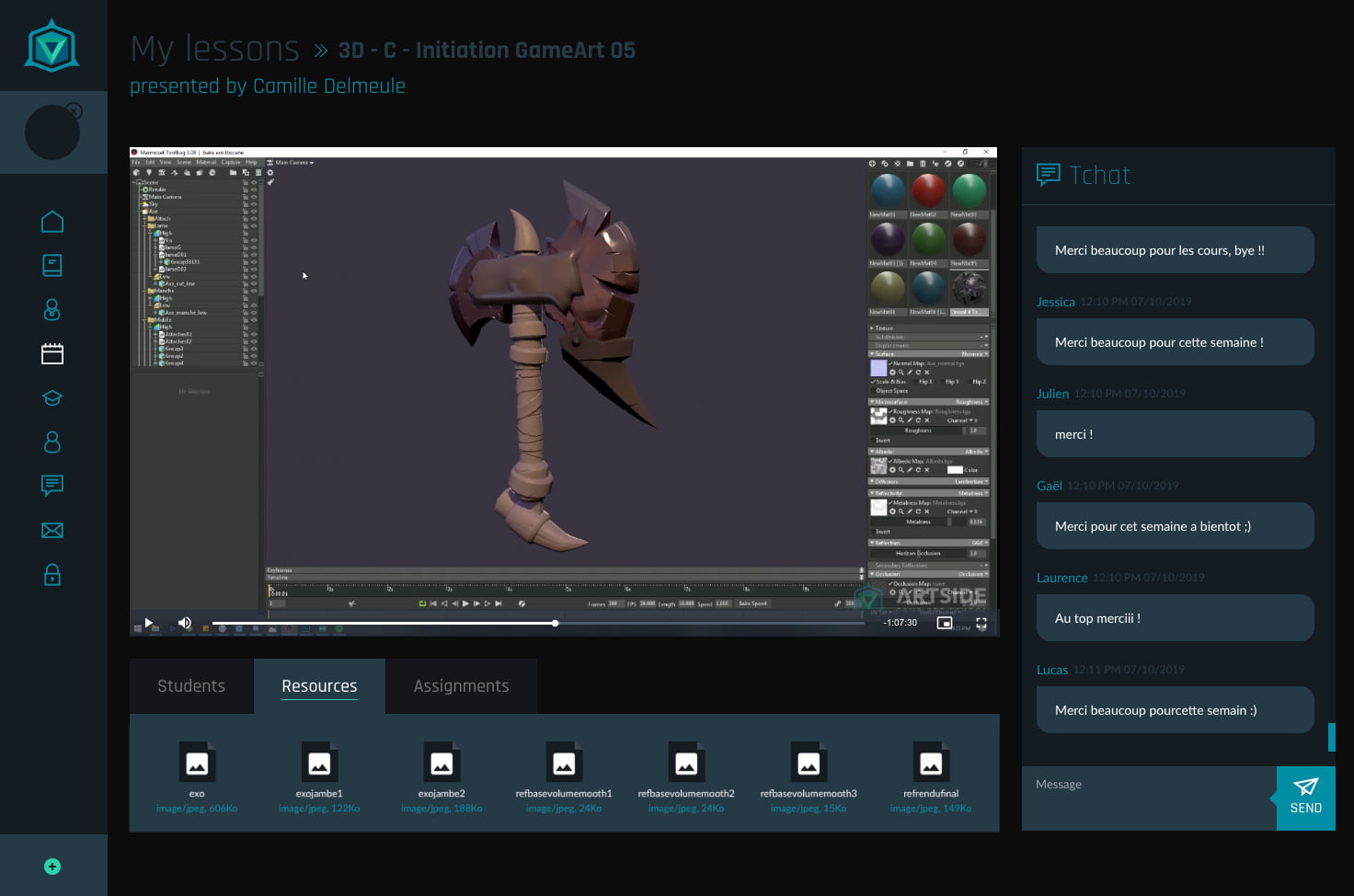Viewport: 1354px width, 896px height.
Task: Collapse the Manche folder in Marmoset tree
Action: 144,291
